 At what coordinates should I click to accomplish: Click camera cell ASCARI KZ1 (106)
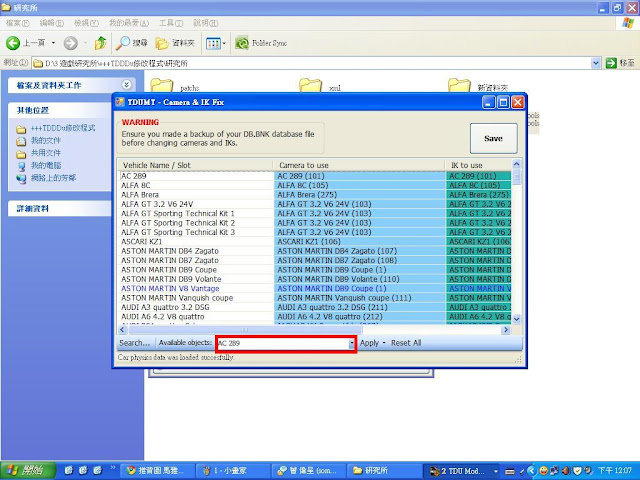coord(360,242)
